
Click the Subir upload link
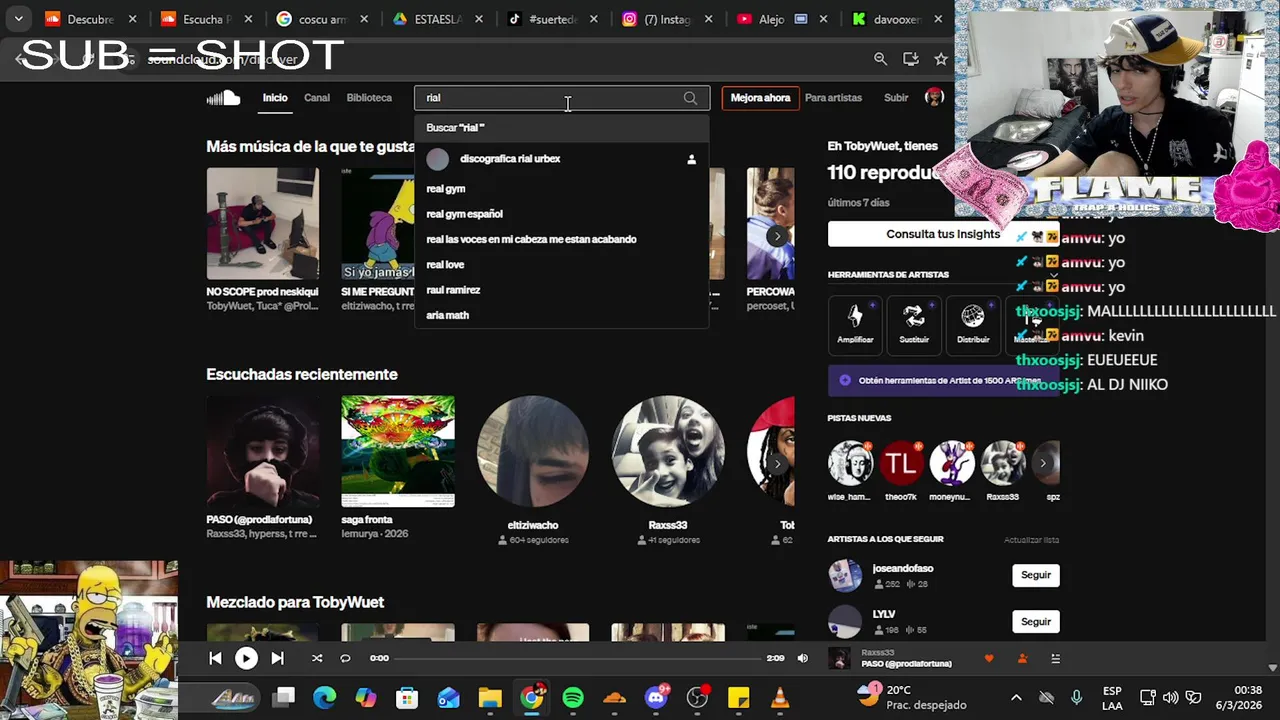(x=896, y=98)
